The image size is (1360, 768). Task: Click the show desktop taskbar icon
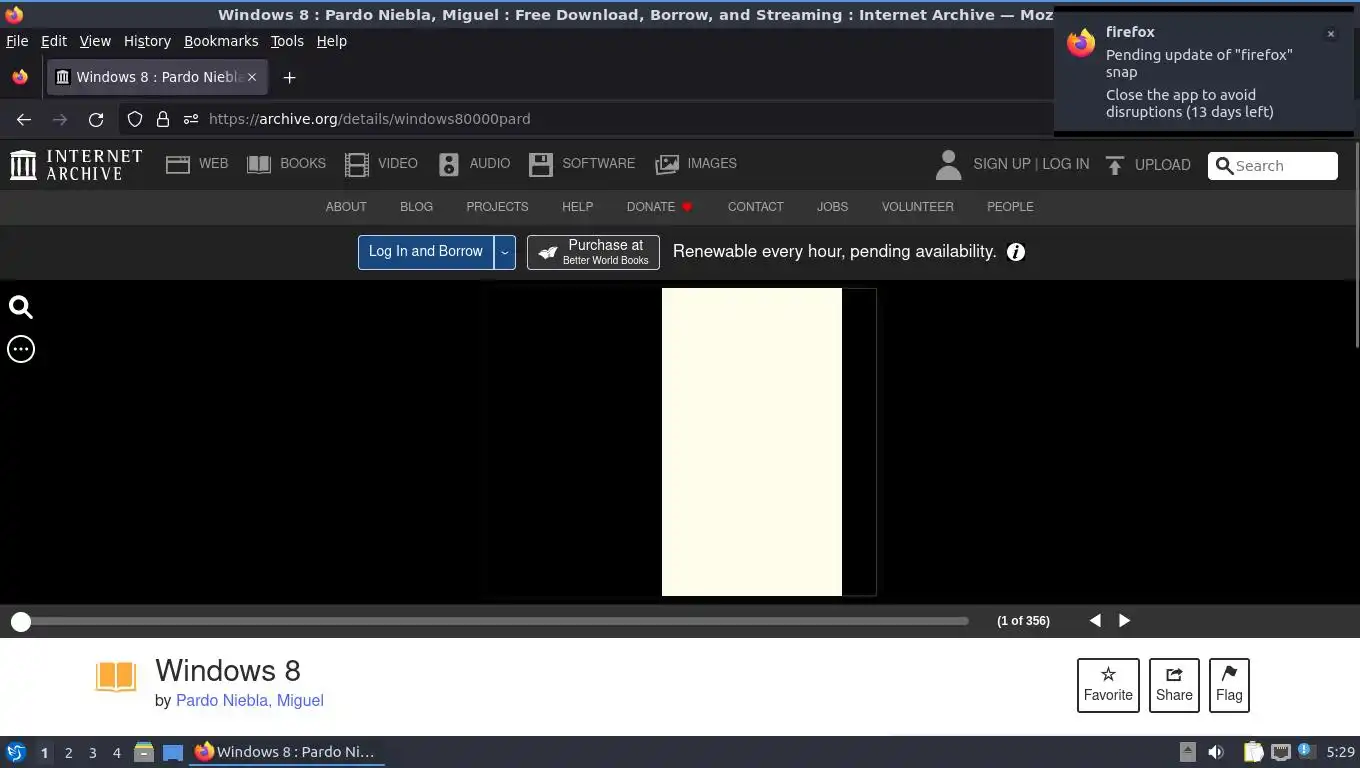[x=173, y=752]
